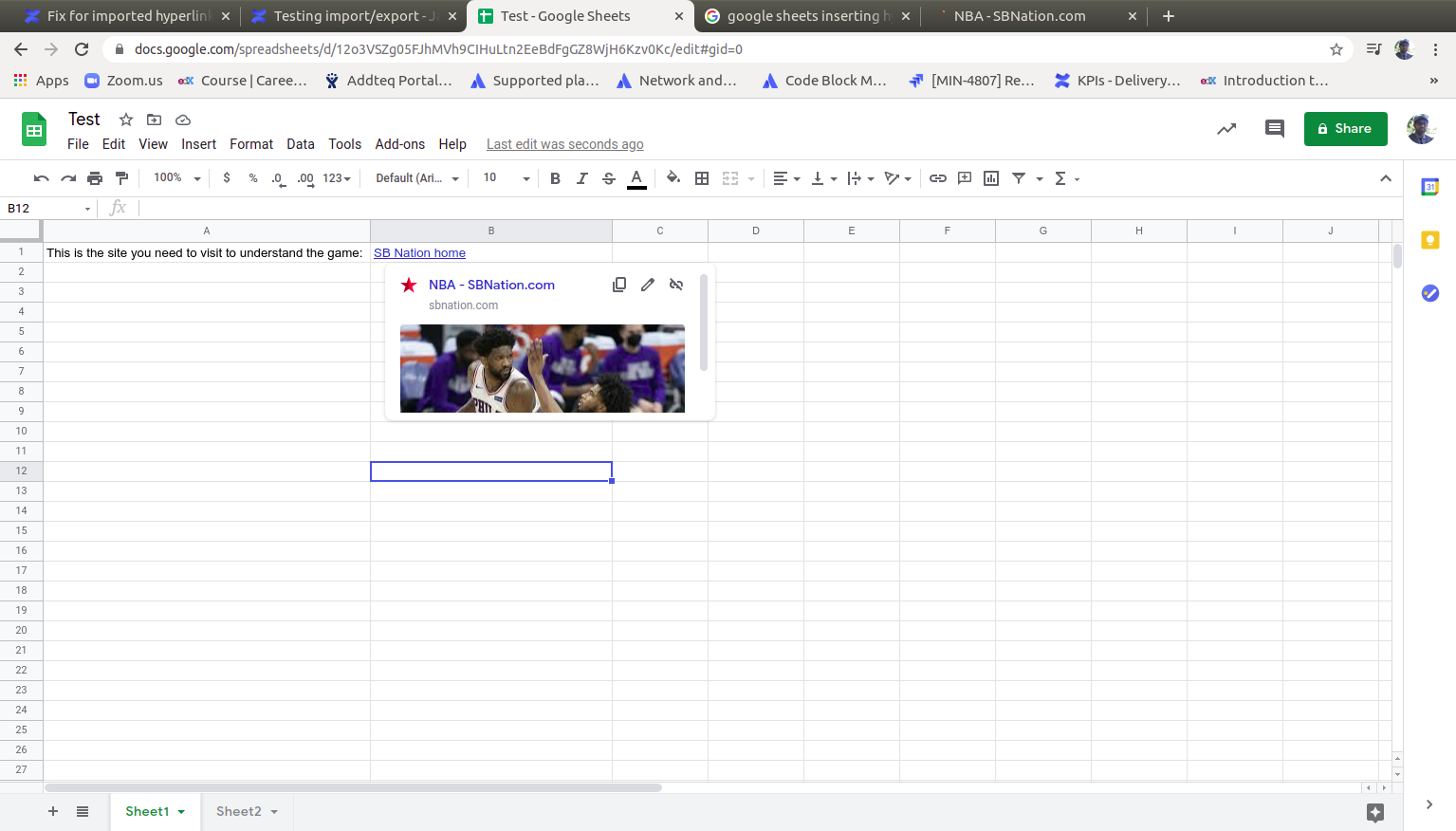This screenshot has height=831, width=1456.
Task: Toggle bold formatting
Action: (556, 178)
